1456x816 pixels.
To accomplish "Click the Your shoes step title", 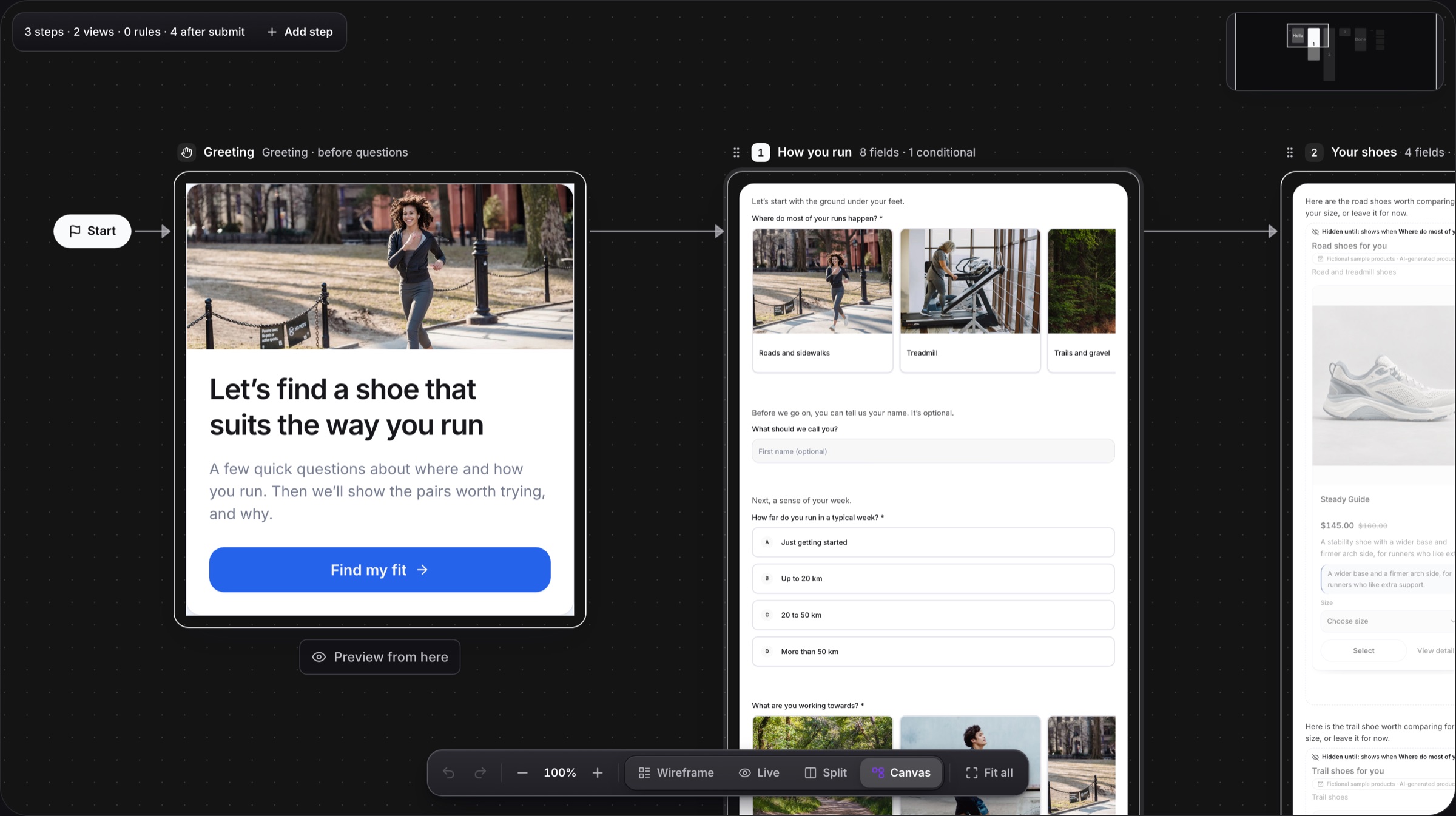I will (1364, 152).
